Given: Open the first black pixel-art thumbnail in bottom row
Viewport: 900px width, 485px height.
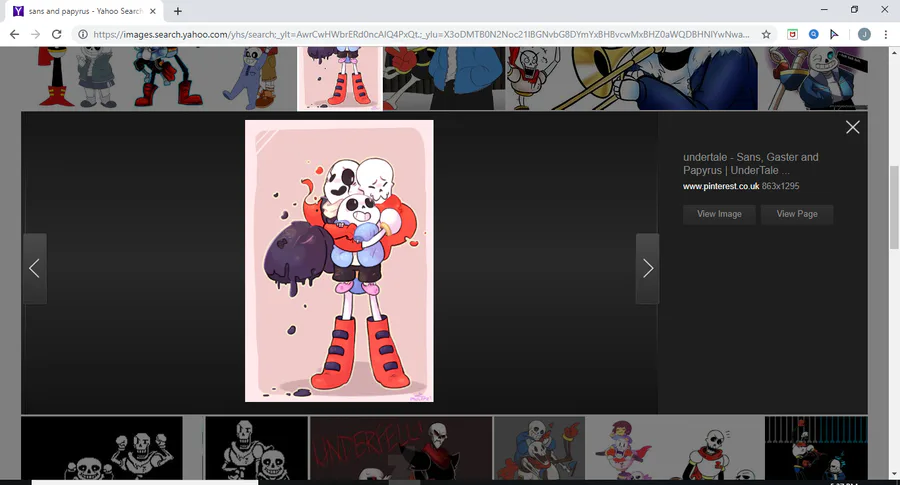Looking at the screenshot, I should [102, 448].
